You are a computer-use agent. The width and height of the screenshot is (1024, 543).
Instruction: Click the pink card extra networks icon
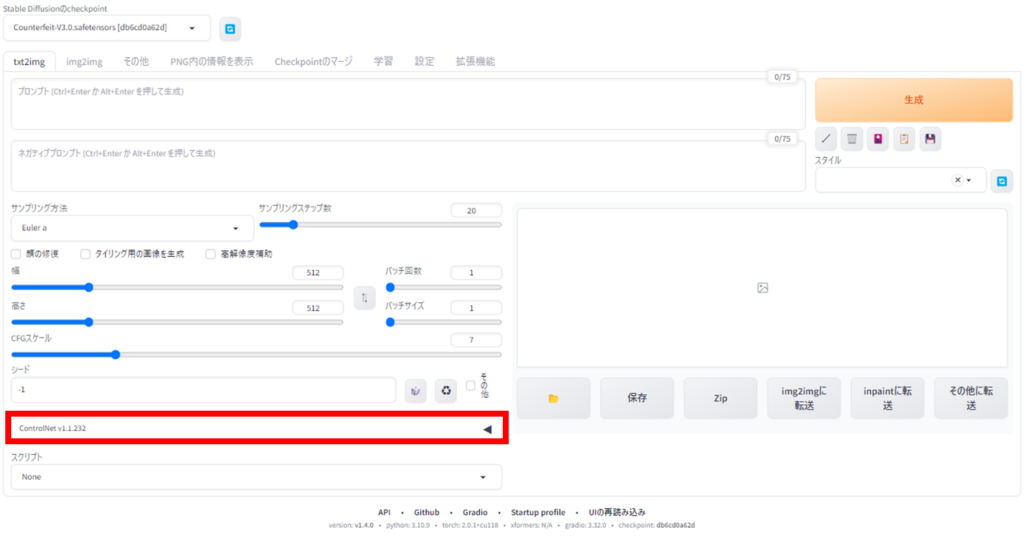pos(878,139)
